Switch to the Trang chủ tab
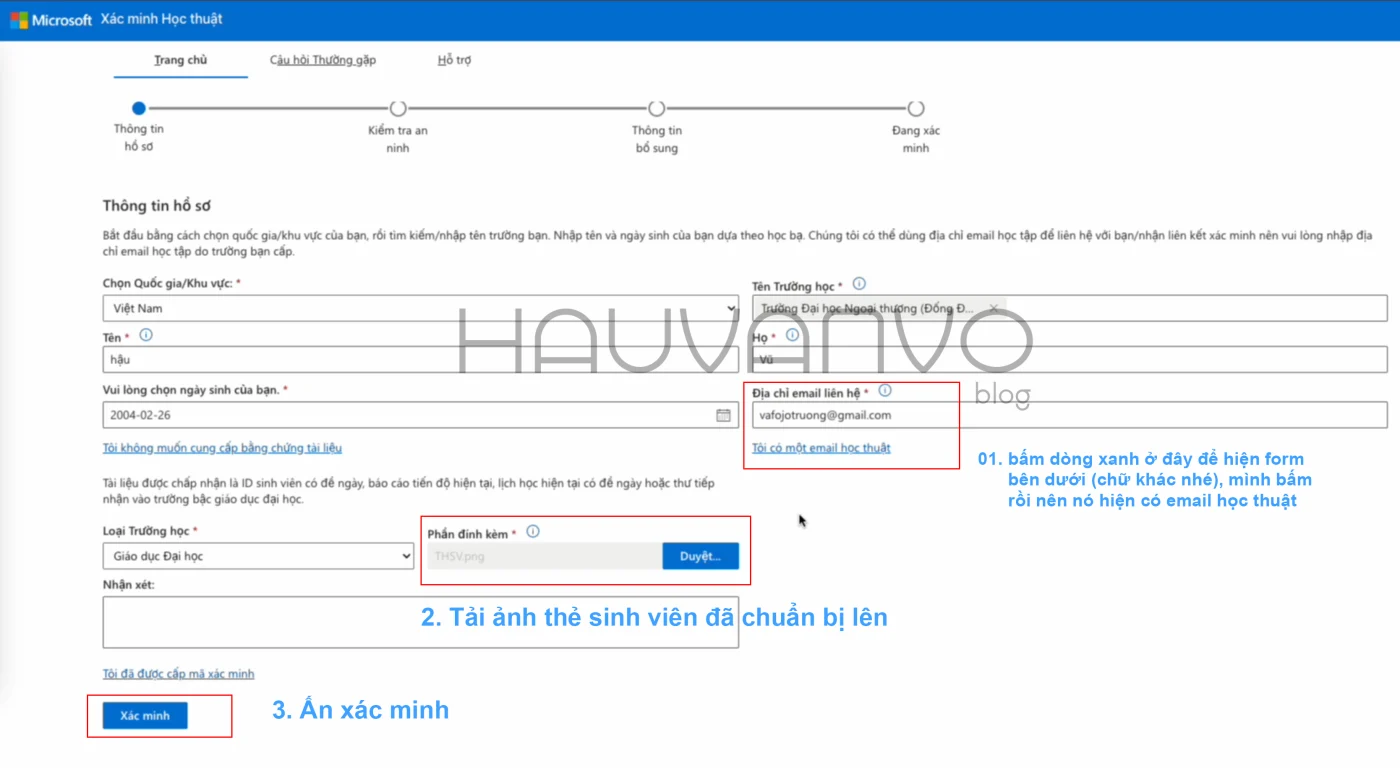 (x=180, y=60)
